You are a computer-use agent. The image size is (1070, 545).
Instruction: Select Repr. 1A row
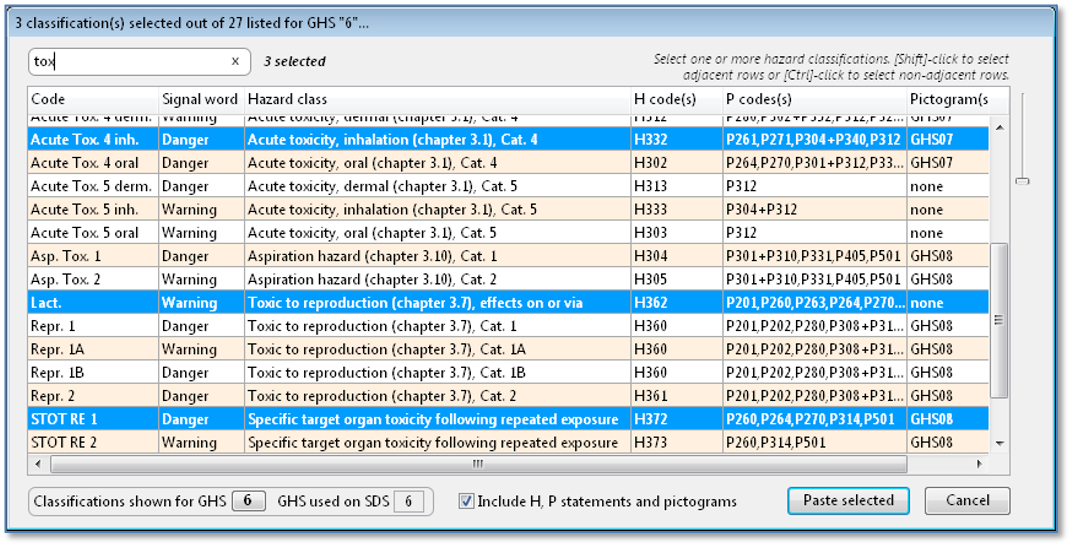click(x=508, y=349)
